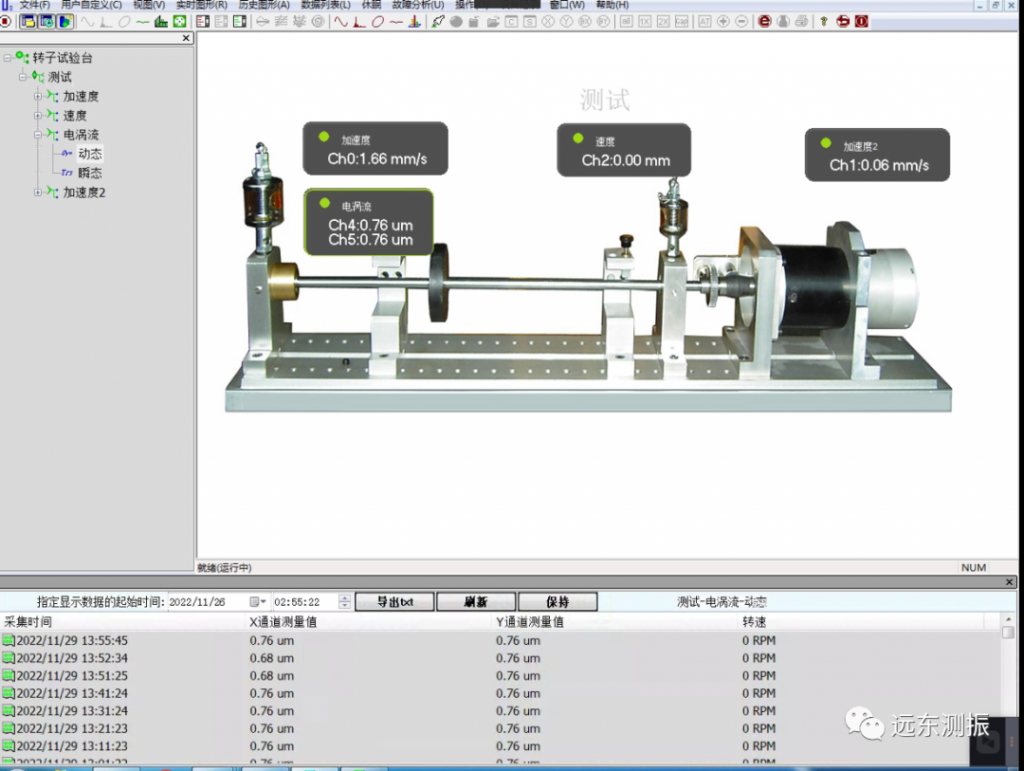Click the 刷新 button

[476, 602]
